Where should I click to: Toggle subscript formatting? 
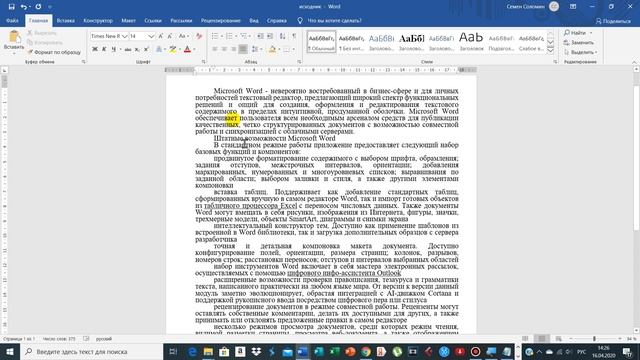137,49
